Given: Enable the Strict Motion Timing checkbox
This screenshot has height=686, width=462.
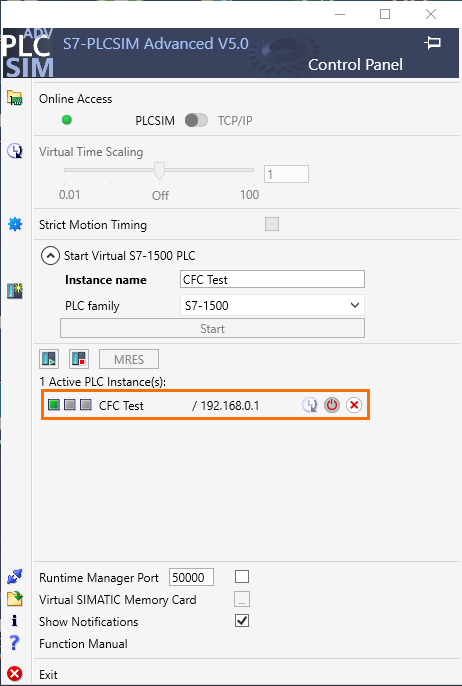Looking at the screenshot, I should click(272, 224).
